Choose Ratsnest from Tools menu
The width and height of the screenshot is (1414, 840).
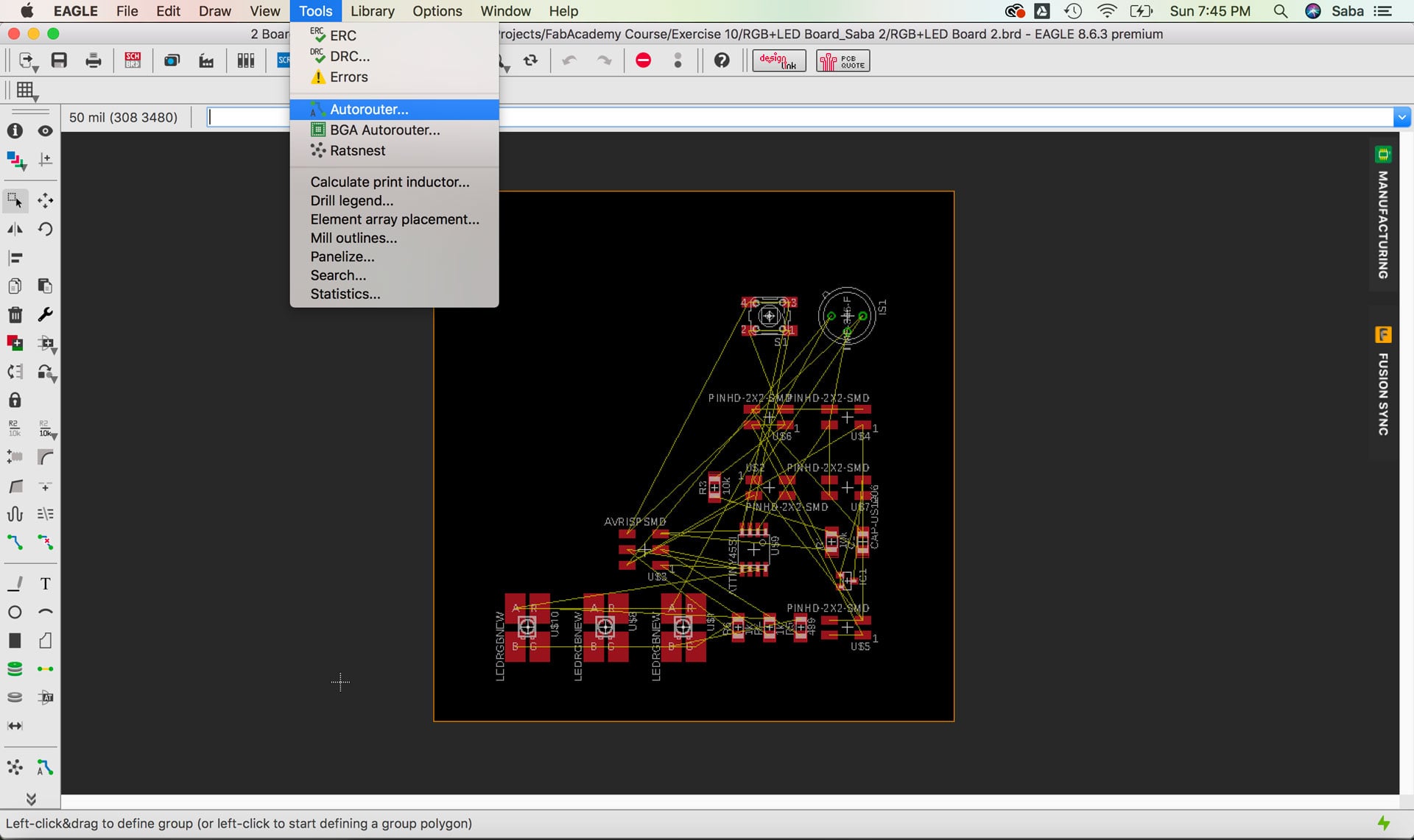pyautogui.click(x=394, y=150)
